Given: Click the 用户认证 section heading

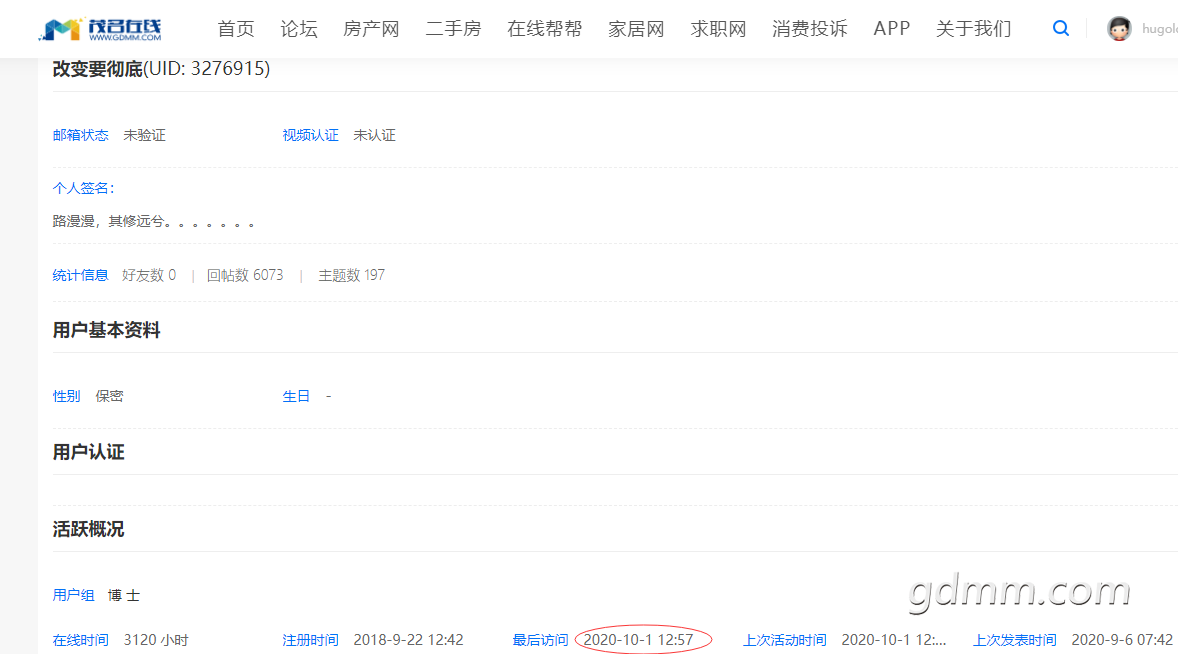Looking at the screenshot, I should click(x=89, y=452).
